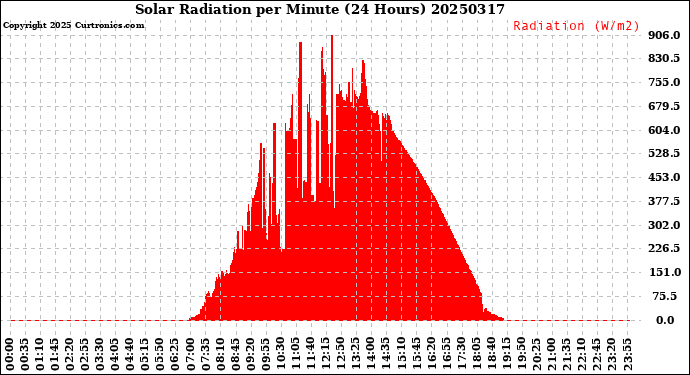Click the 07:35 time label
This screenshot has width=690, height=375.
coord(206,355)
